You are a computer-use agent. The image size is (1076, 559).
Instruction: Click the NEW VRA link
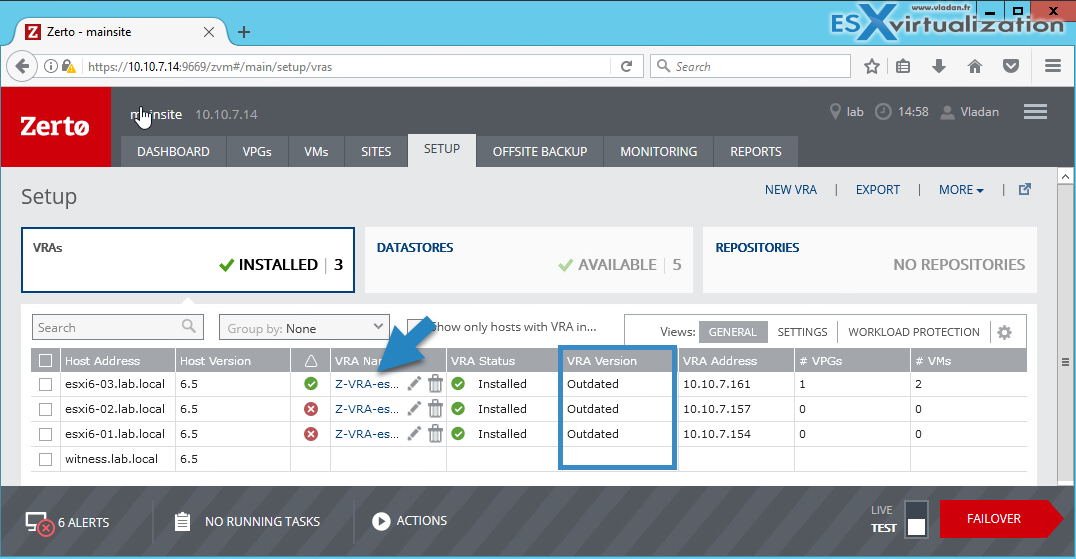point(791,190)
